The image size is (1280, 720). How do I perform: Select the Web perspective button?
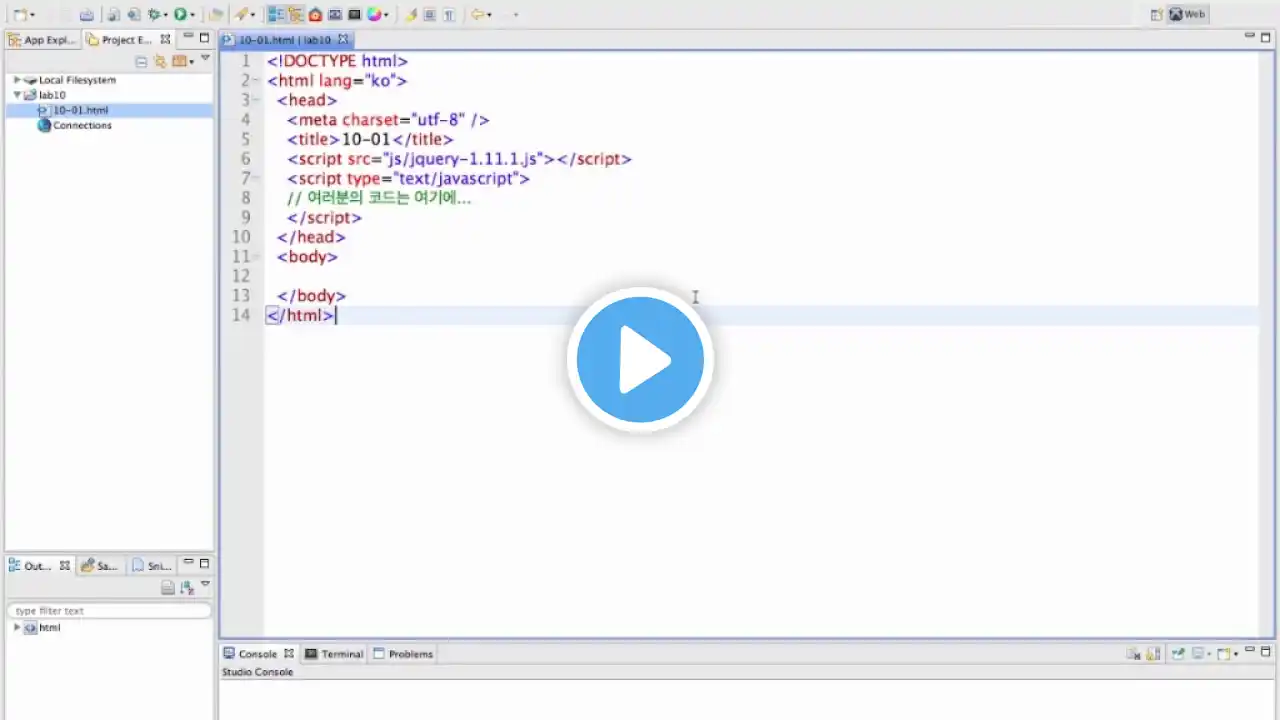coord(1188,15)
